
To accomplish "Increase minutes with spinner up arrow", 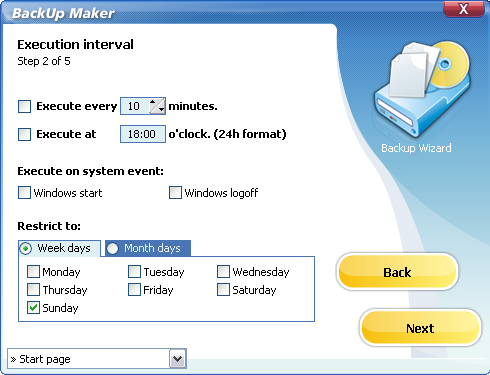I will coord(153,102).
